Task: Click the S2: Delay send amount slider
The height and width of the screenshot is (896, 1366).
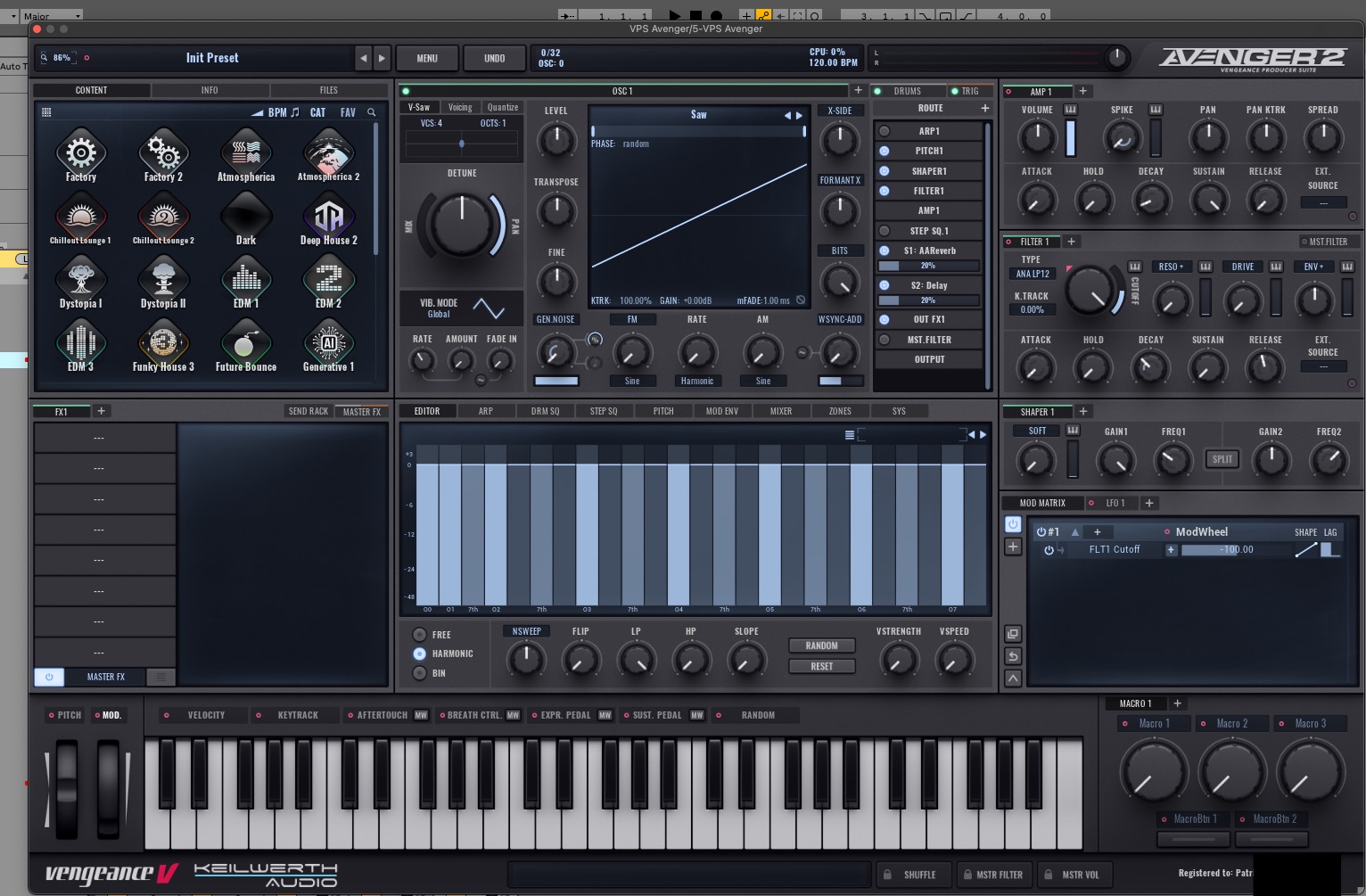Action: [x=928, y=300]
